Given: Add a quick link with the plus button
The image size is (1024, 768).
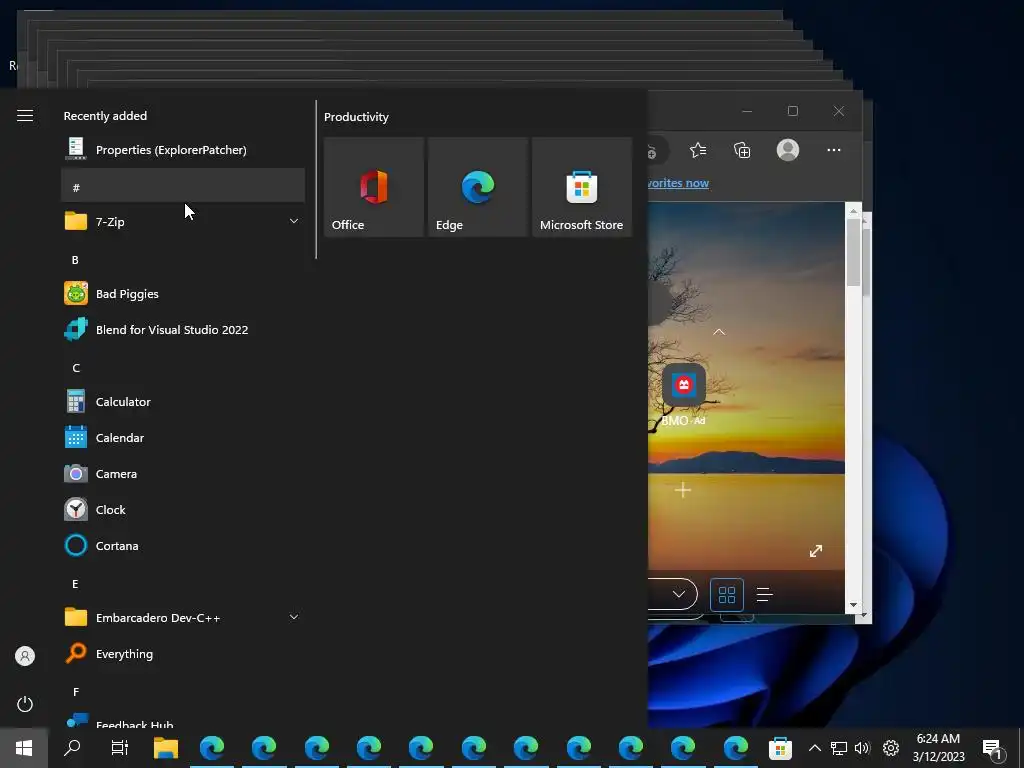Looking at the screenshot, I should tap(683, 490).
